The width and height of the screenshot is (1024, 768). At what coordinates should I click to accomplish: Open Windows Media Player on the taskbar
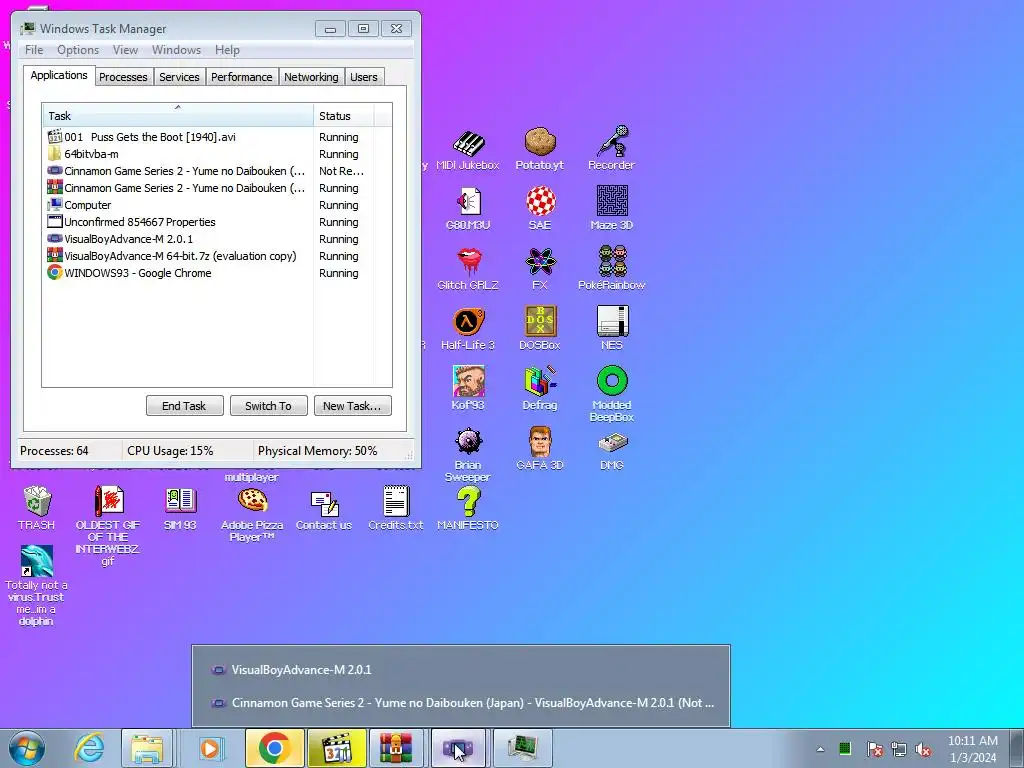pyautogui.click(x=210, y=748)
